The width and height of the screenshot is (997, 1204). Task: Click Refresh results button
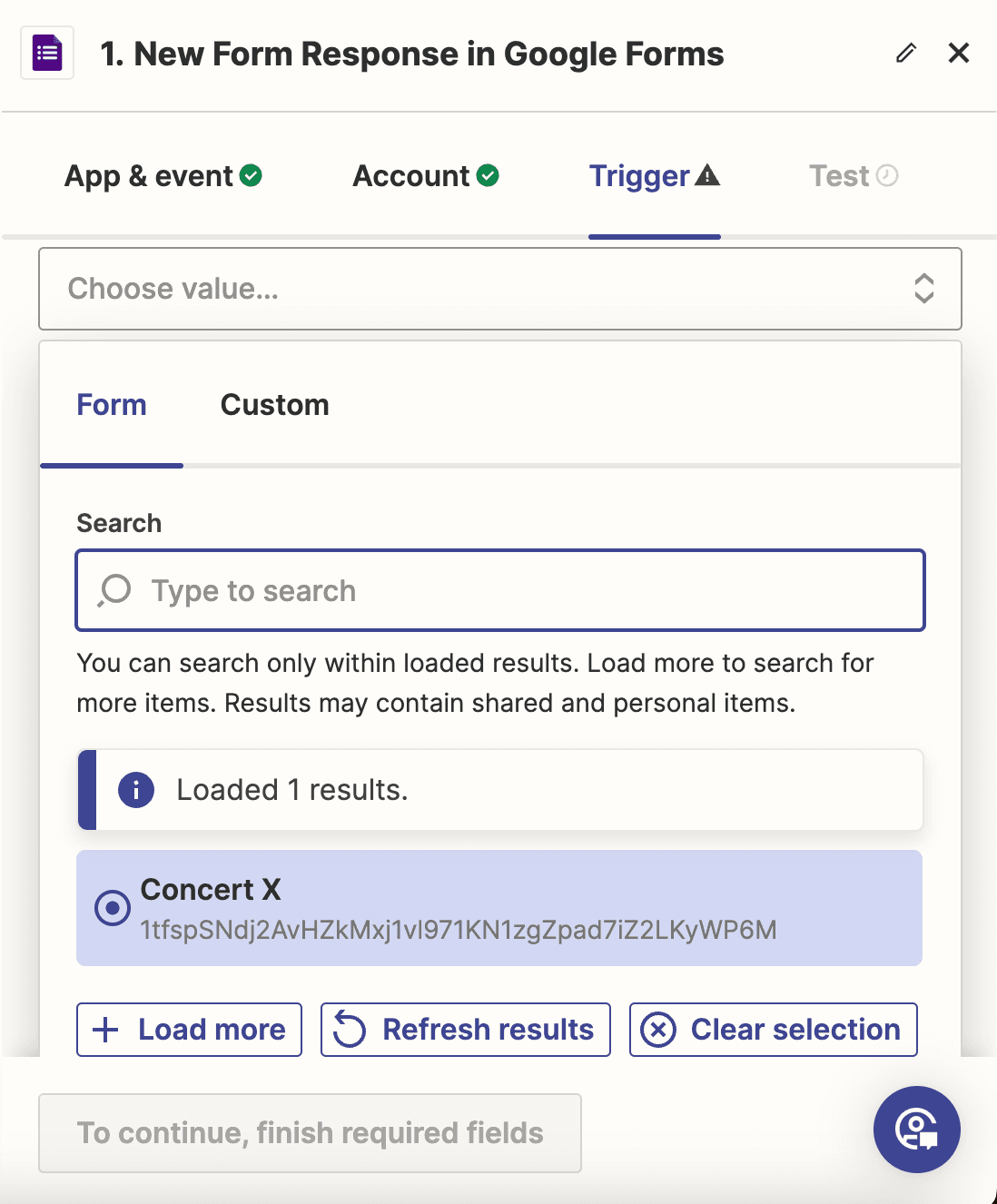tap(465, 1030)
